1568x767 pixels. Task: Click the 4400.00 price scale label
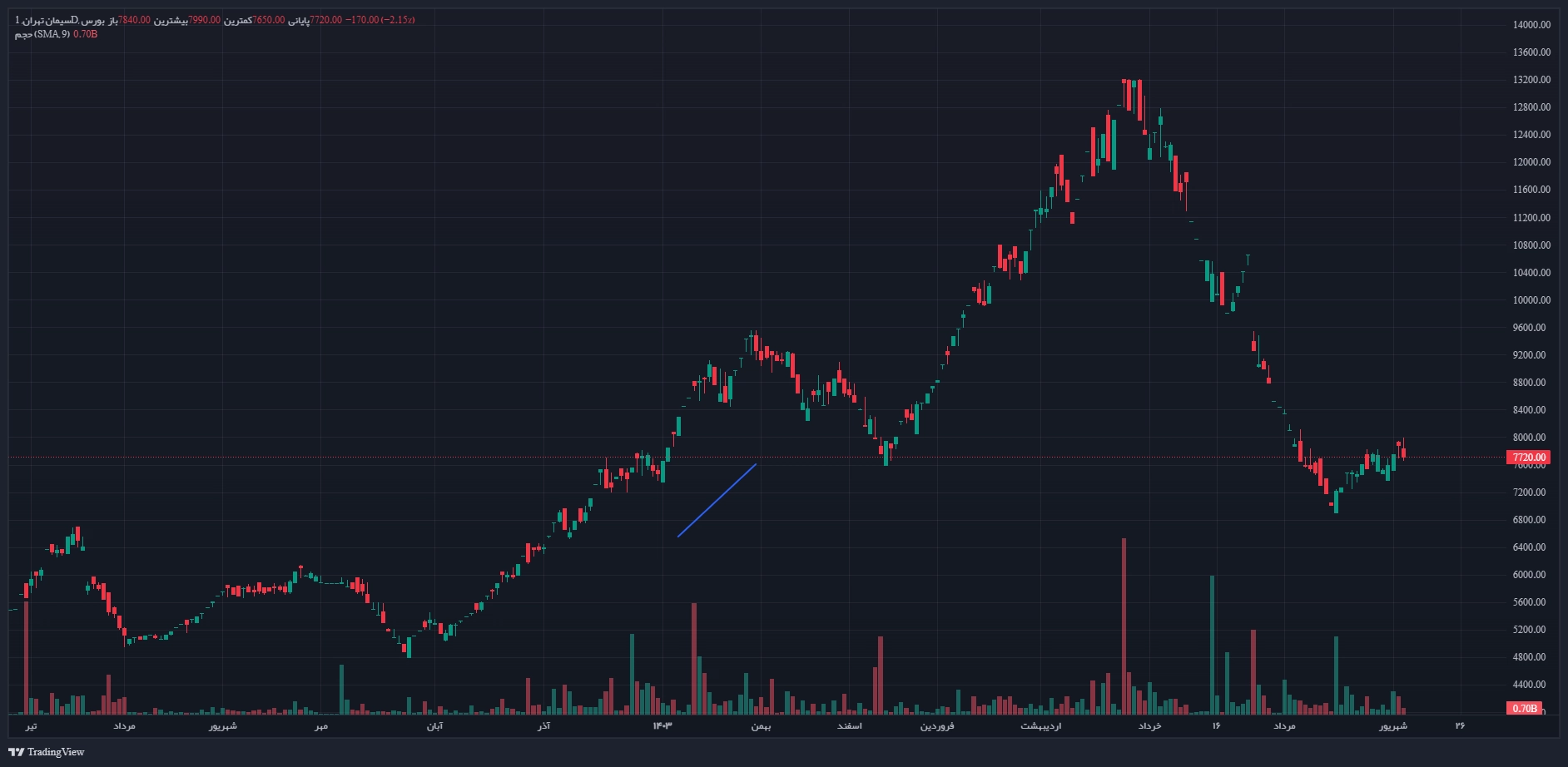[1531, 685]
